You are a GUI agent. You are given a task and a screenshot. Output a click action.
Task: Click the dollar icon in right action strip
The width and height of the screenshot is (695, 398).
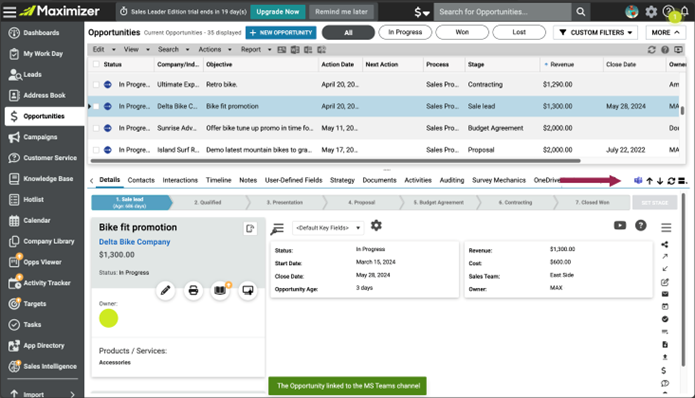coord(664,371)
